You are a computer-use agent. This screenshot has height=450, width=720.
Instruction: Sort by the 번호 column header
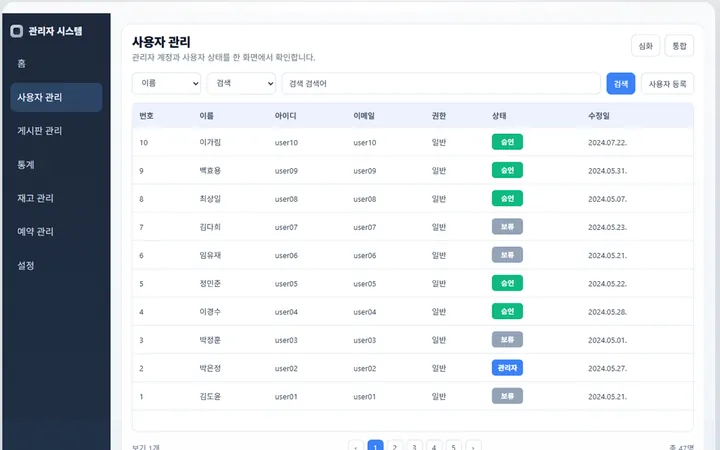tap(146, 116)
